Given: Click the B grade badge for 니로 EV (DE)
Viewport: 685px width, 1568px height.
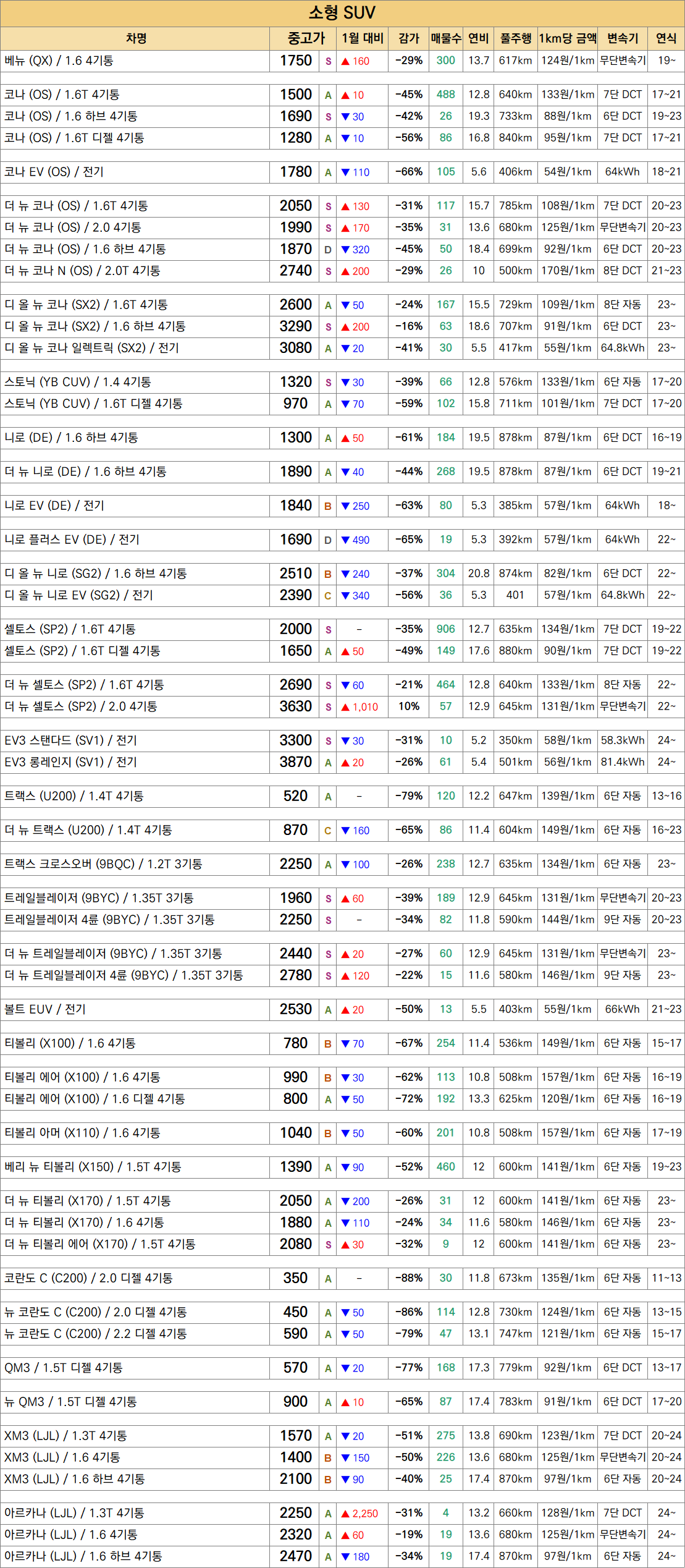Looking at the screenshot, I should click(328, 506).
